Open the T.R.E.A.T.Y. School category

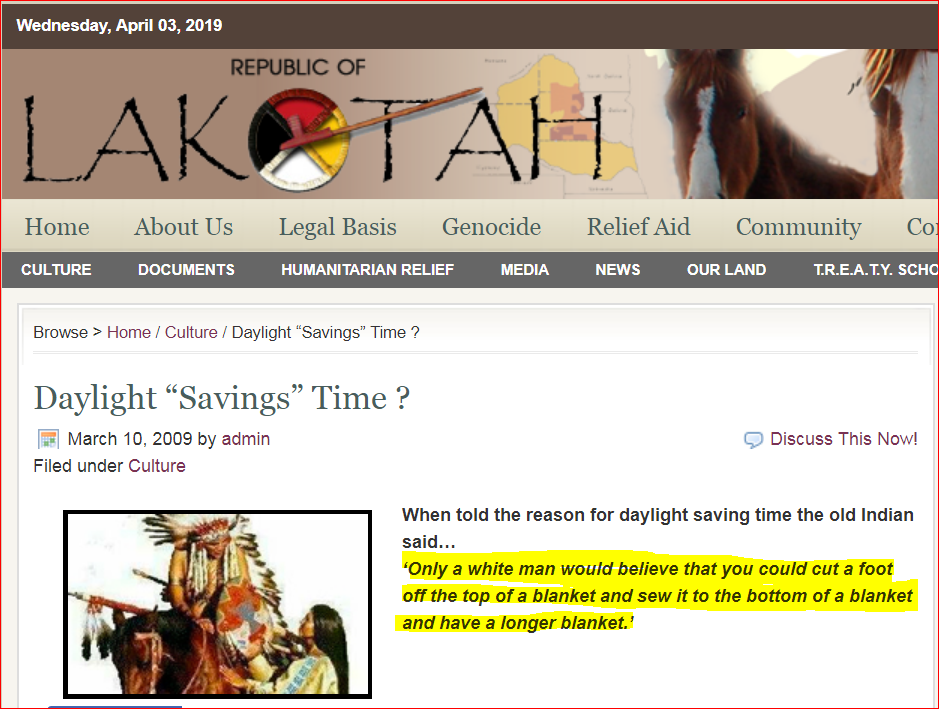tap(876, 269)
